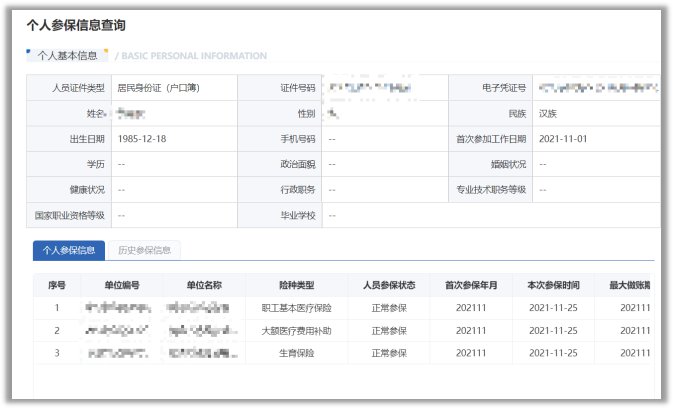Click the 汉族 ethnicity value
673x409 pixels.
552,114
